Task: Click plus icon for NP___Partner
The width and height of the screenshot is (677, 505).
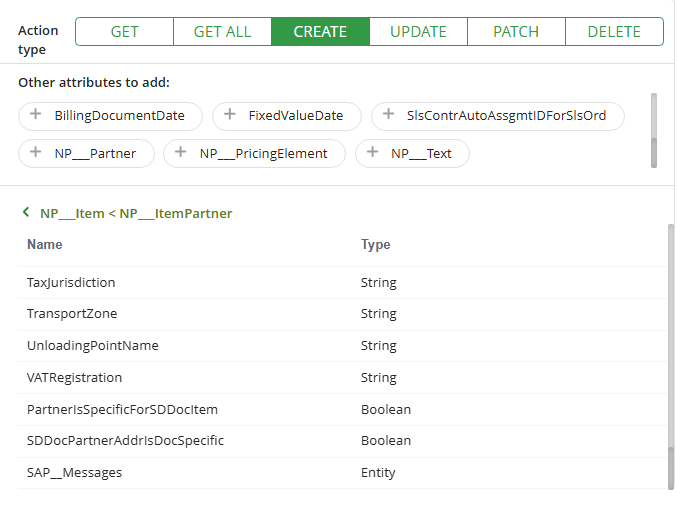Action: pyautogui.click(x=35, y=152)
